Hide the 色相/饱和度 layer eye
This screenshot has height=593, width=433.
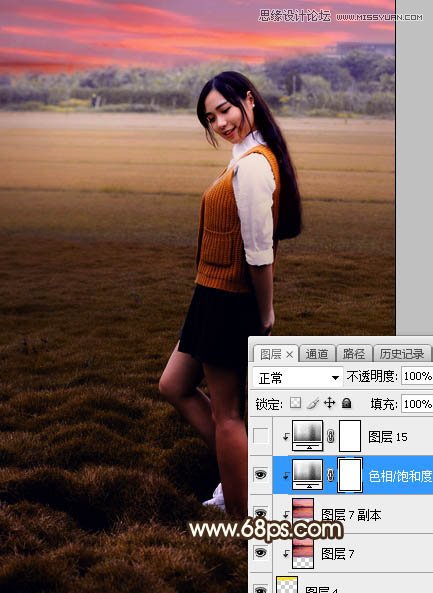(x=261, y=474)
